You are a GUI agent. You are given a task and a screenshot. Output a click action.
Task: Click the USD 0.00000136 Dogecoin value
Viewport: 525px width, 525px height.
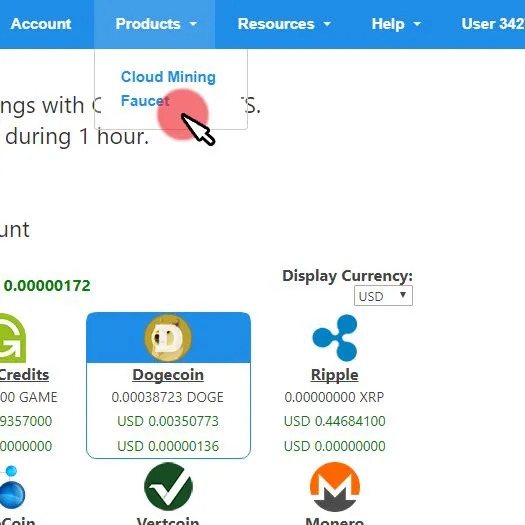(x=168, y=446)
